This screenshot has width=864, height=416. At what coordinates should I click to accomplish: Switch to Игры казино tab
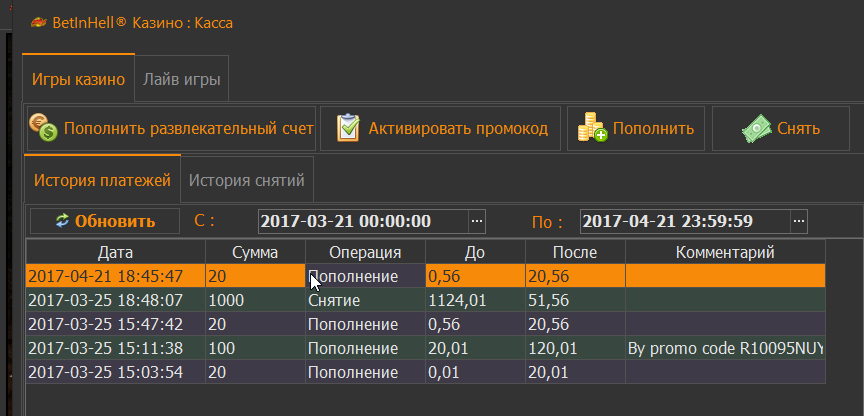[79, 78]
